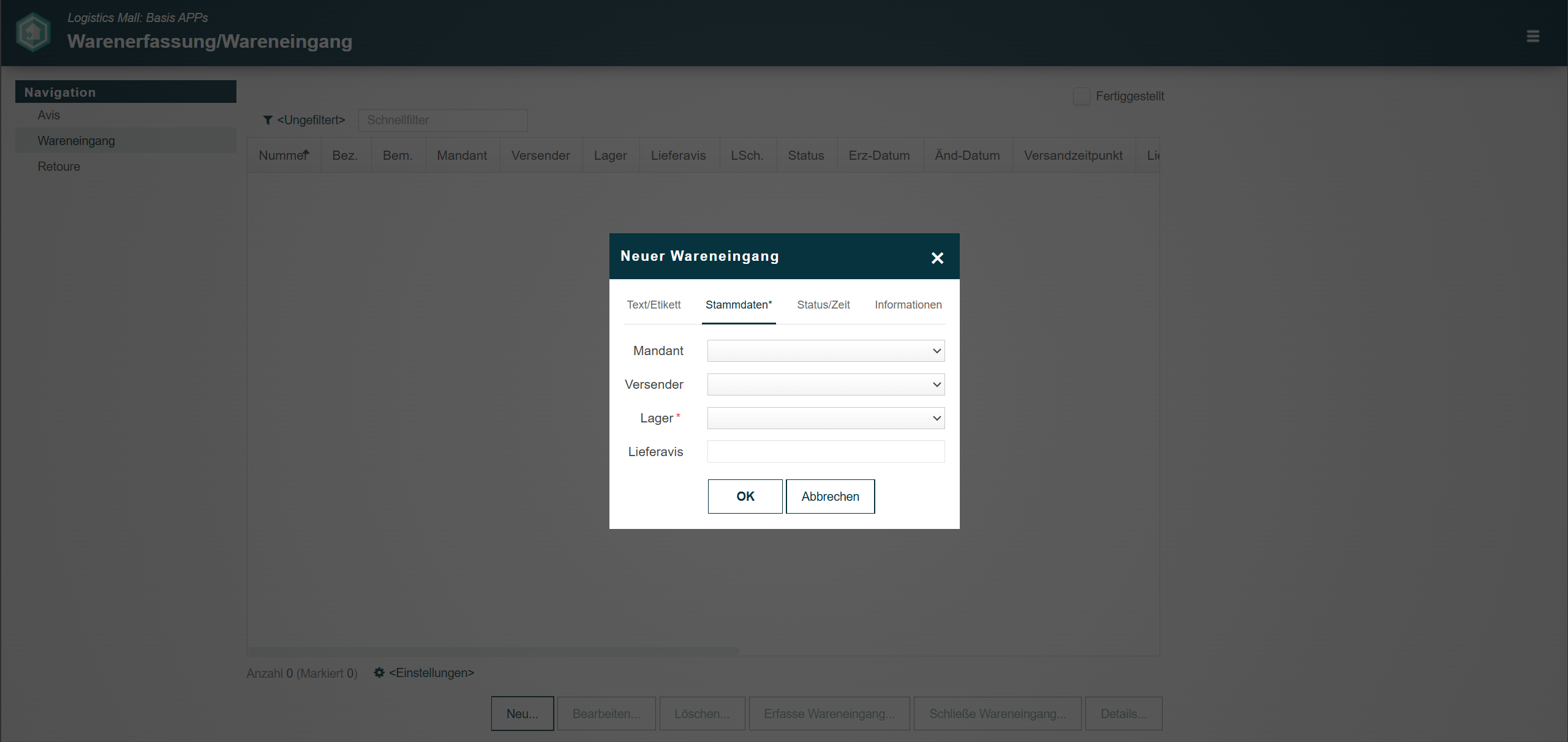Expand the Mandant dropdown
This screenshot has height=742, width=1568.
coord(826,351)
